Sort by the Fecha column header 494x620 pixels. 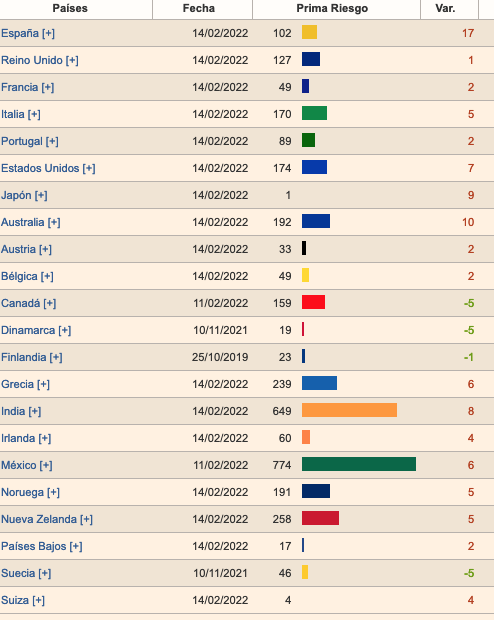pyautogui.click(x=199, y=8)
